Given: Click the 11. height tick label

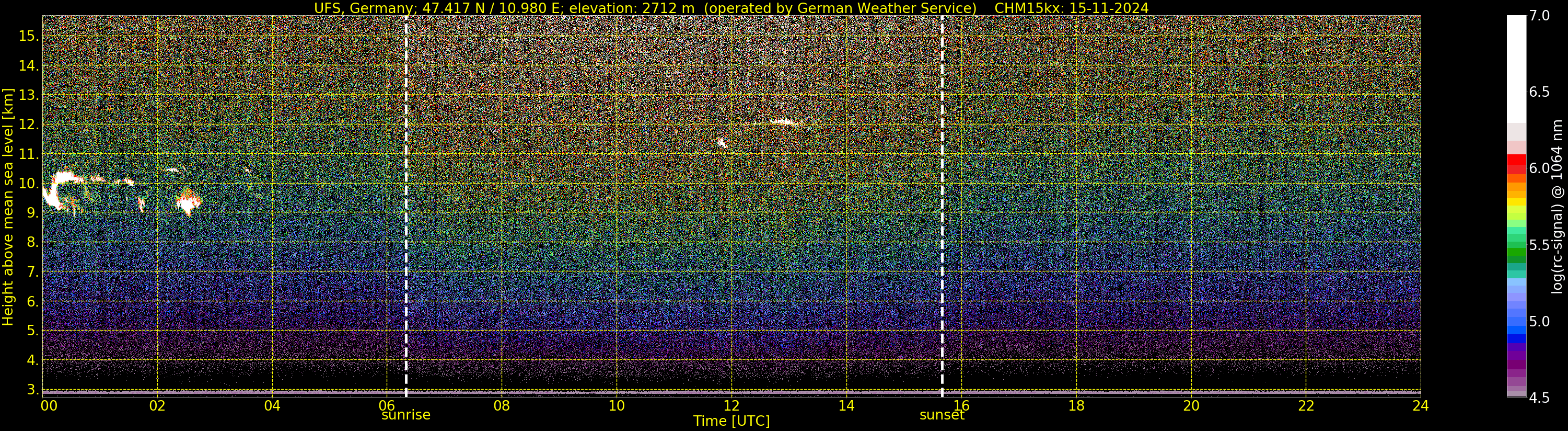Looking at the screenshot, I should point(28,154).
